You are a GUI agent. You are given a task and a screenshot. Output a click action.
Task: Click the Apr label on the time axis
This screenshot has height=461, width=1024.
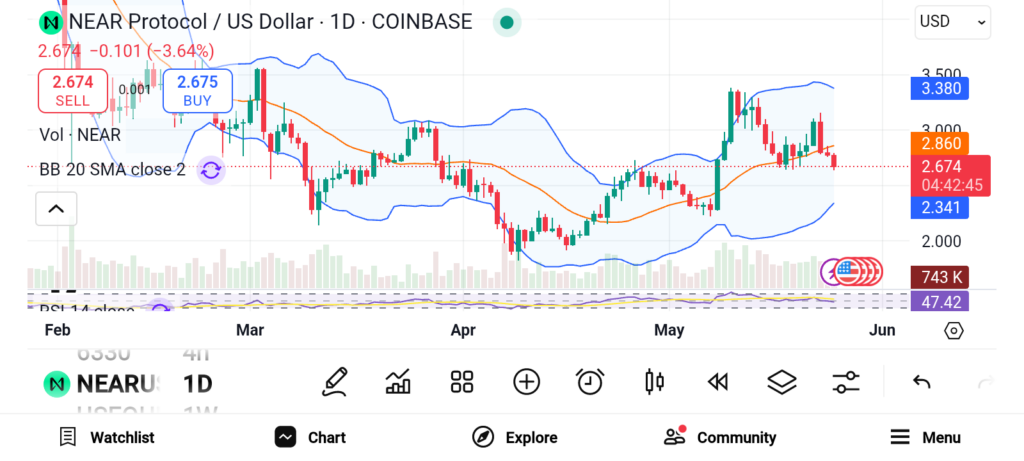click(x=462, y=330)
